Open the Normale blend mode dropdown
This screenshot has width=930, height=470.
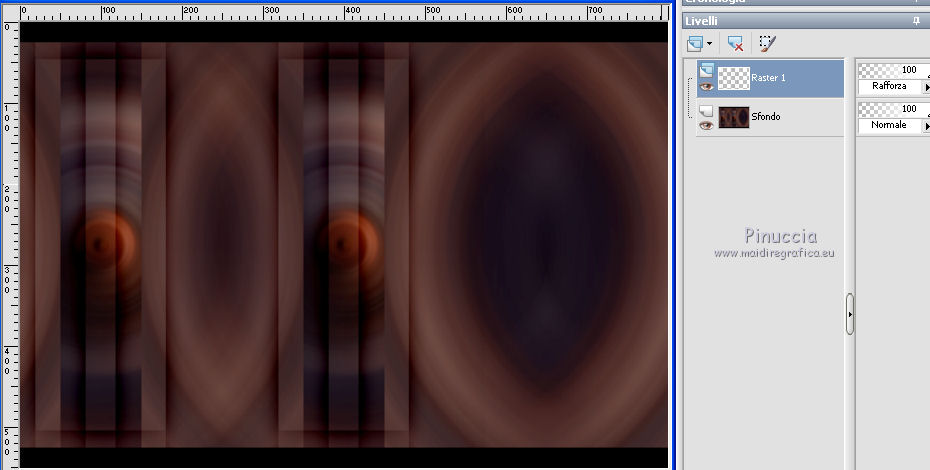[x=926, y=126]
